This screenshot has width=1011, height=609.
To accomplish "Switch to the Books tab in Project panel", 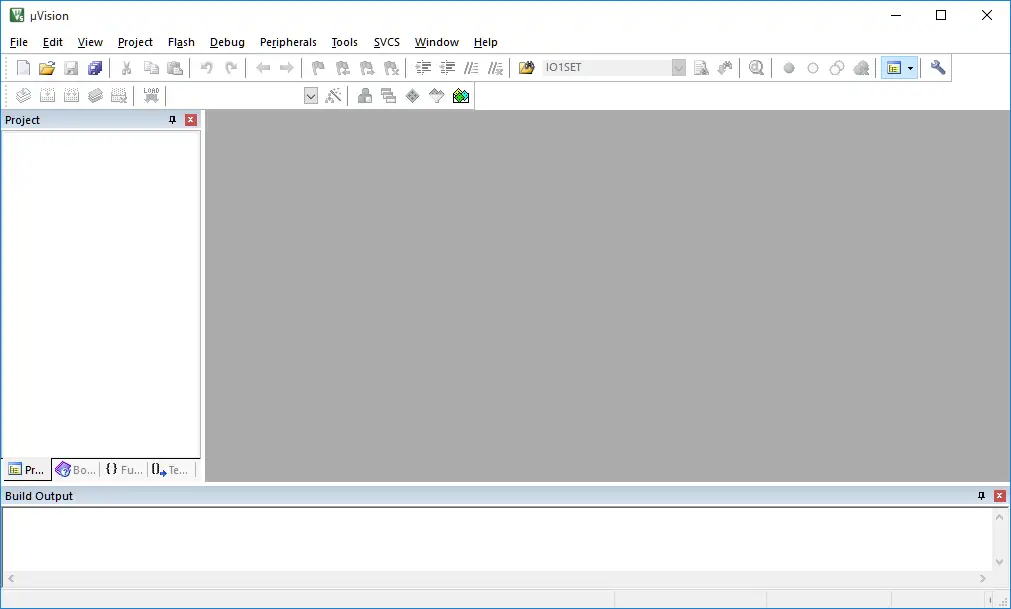I will [76, 470].
